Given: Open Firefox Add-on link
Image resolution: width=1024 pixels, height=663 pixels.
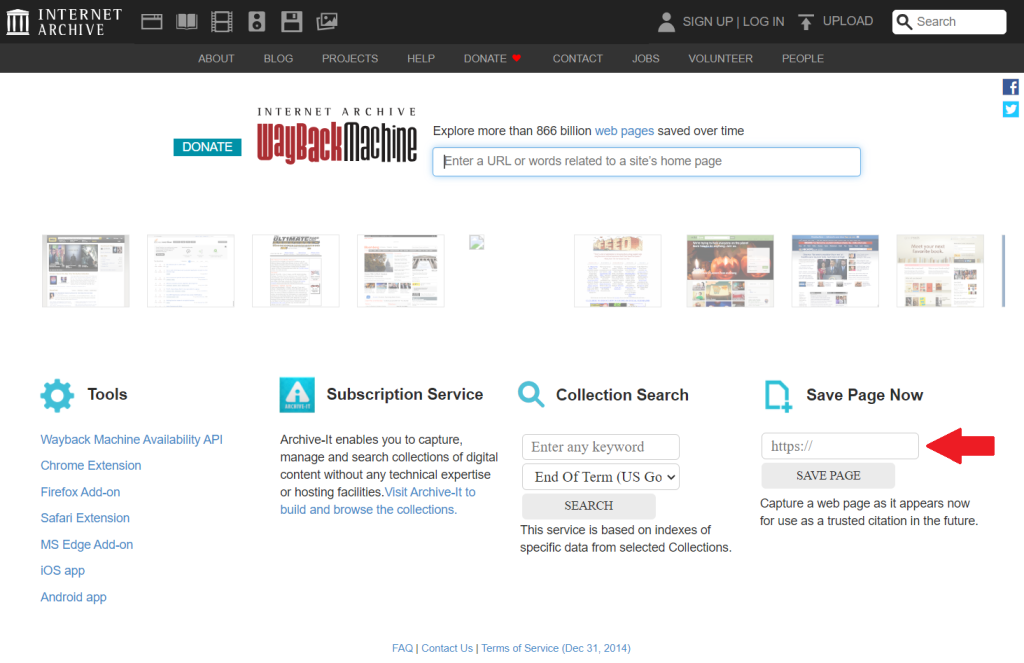Looking at the screenshot, I should point(80,492).
